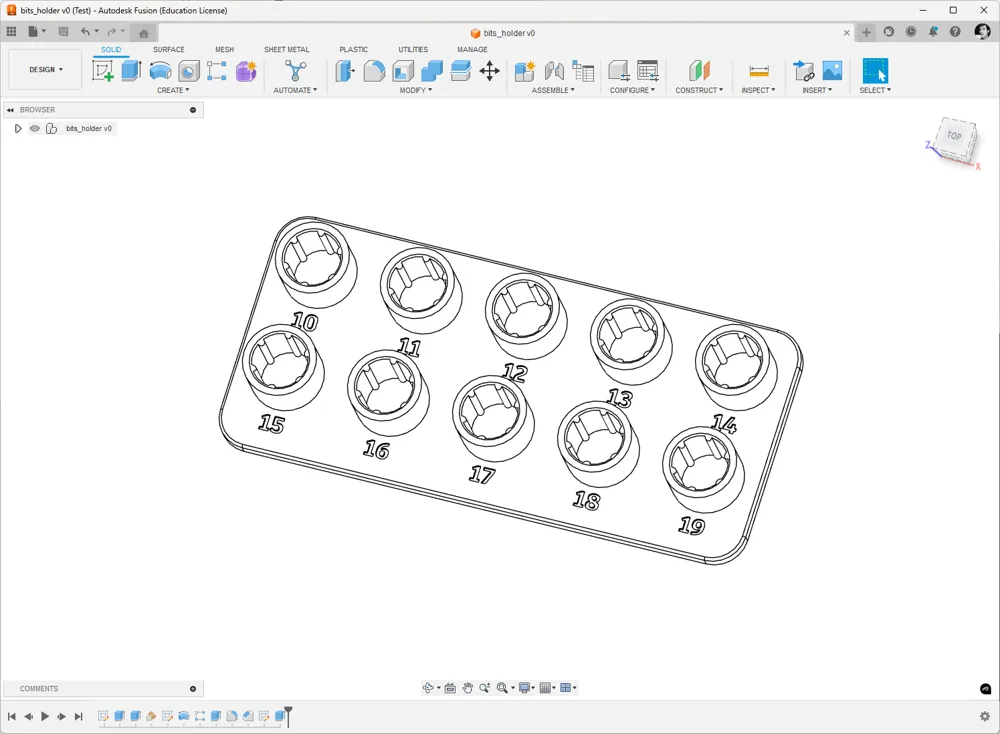Click the TOP face of the ViewCube
The image size is (1000, 734).
[954, 135]
